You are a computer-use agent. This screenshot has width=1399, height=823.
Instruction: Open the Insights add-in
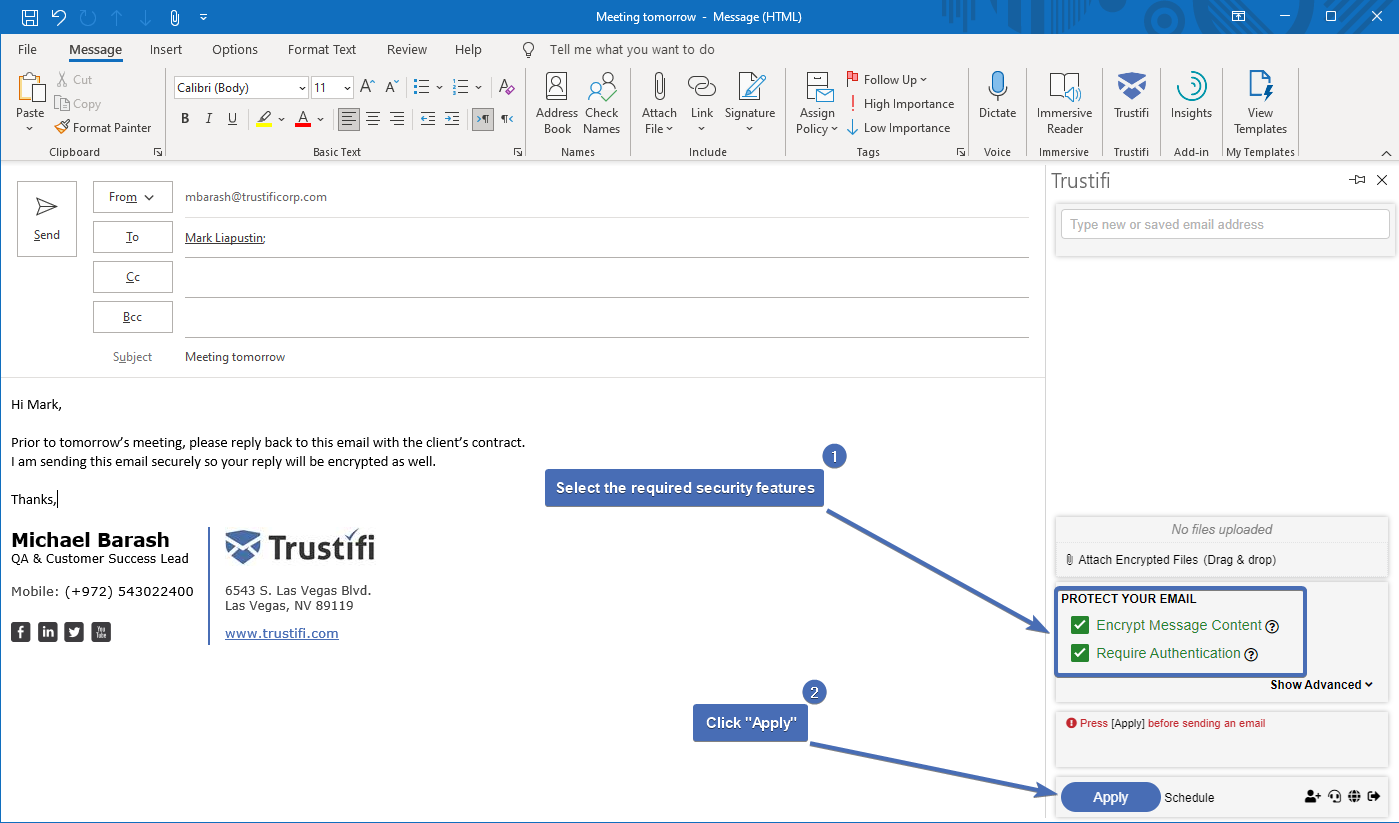point(1191,96)
